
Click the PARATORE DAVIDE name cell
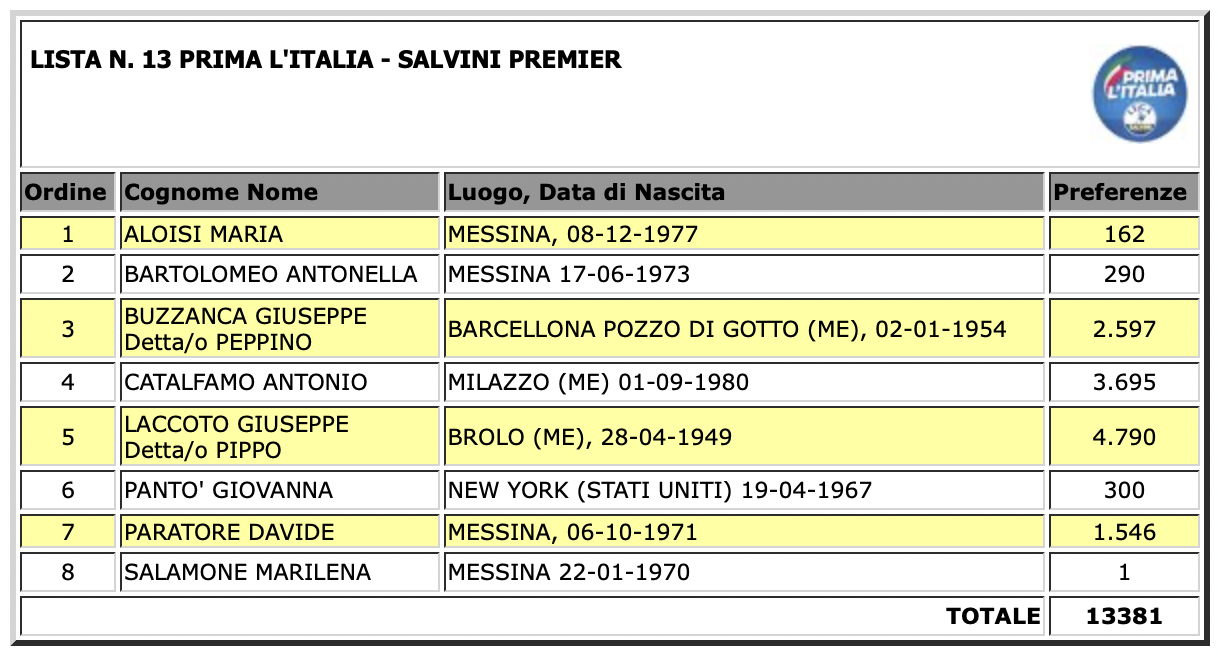280,532
